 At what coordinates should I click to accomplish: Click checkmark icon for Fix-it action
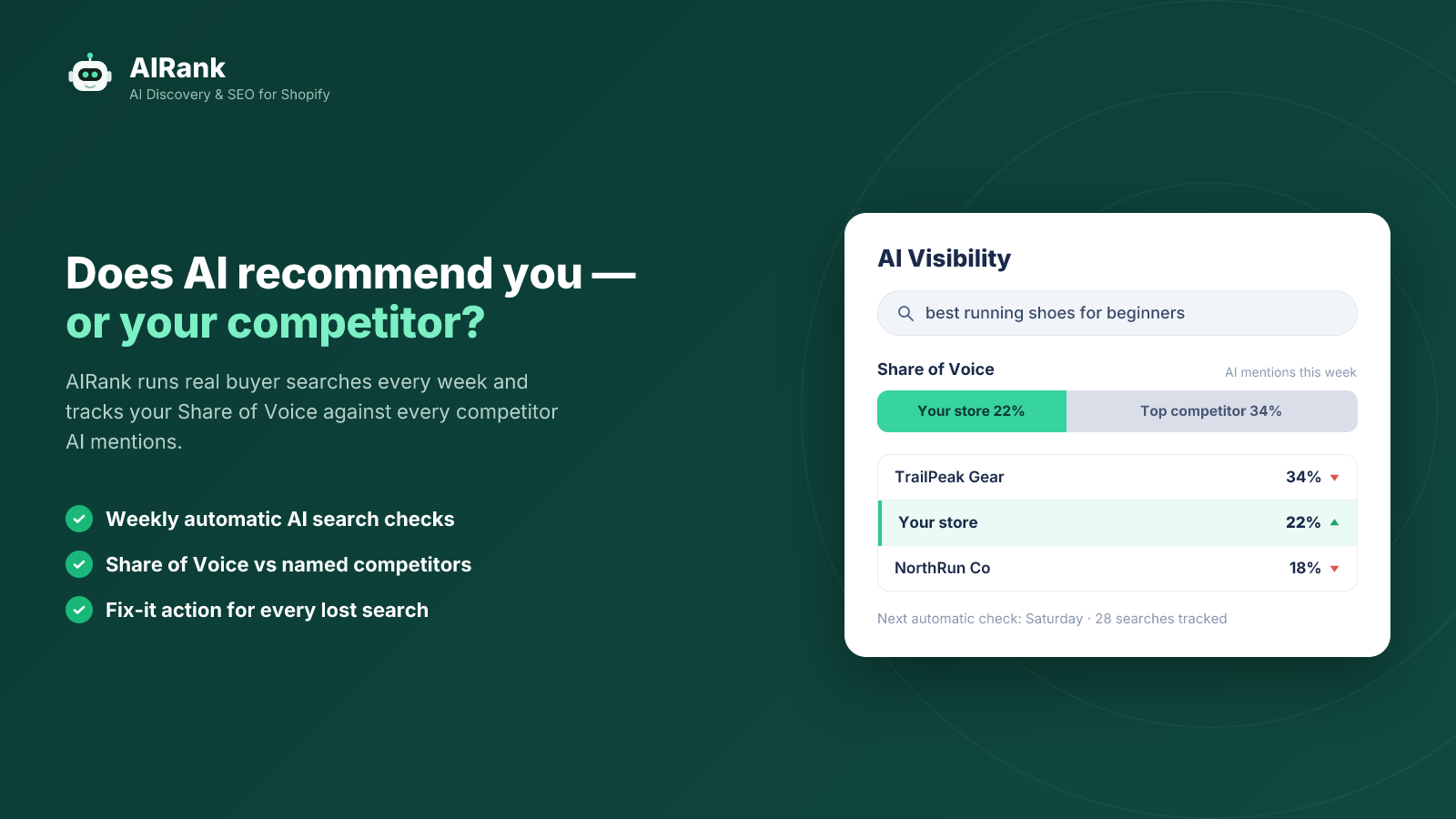tap(79, 610)
